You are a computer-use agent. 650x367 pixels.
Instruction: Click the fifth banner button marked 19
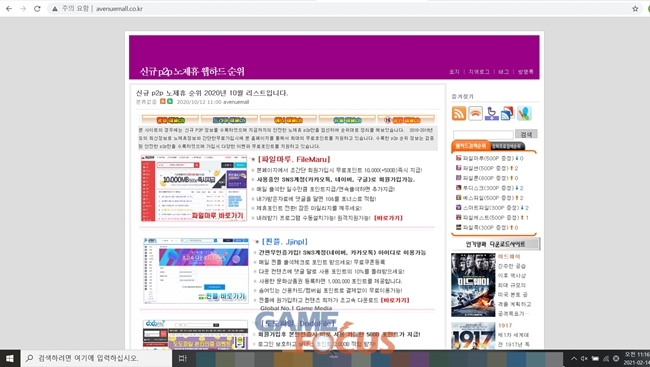pyautogui.click(x=406, y=120)
